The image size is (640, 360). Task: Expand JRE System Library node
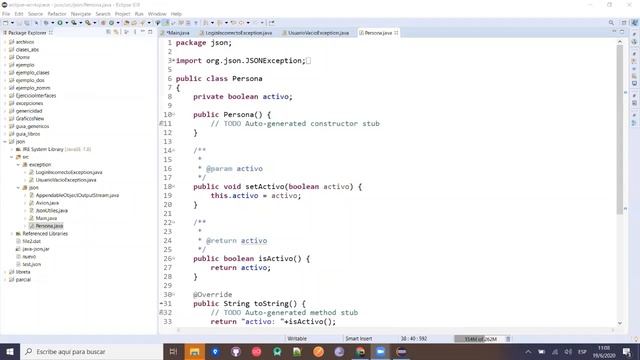tap(12, 149)
